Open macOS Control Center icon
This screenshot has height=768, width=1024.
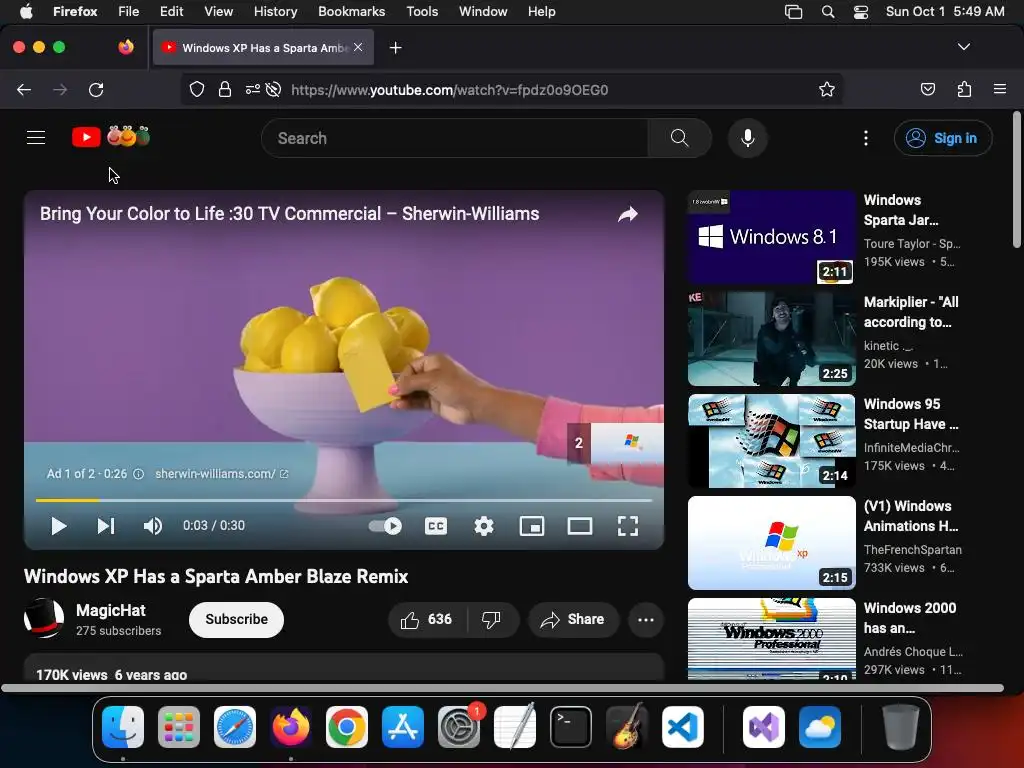[861, 12]
